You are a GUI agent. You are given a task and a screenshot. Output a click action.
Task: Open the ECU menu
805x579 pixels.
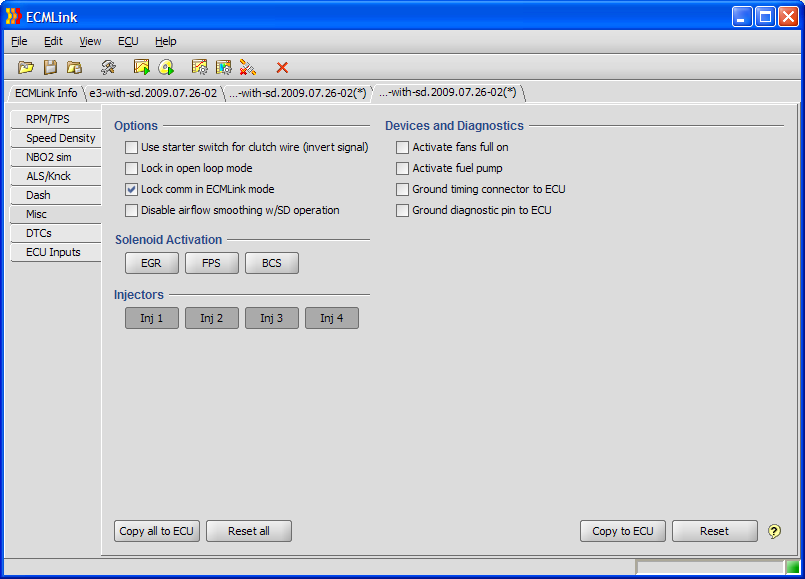tap(128, 41)
